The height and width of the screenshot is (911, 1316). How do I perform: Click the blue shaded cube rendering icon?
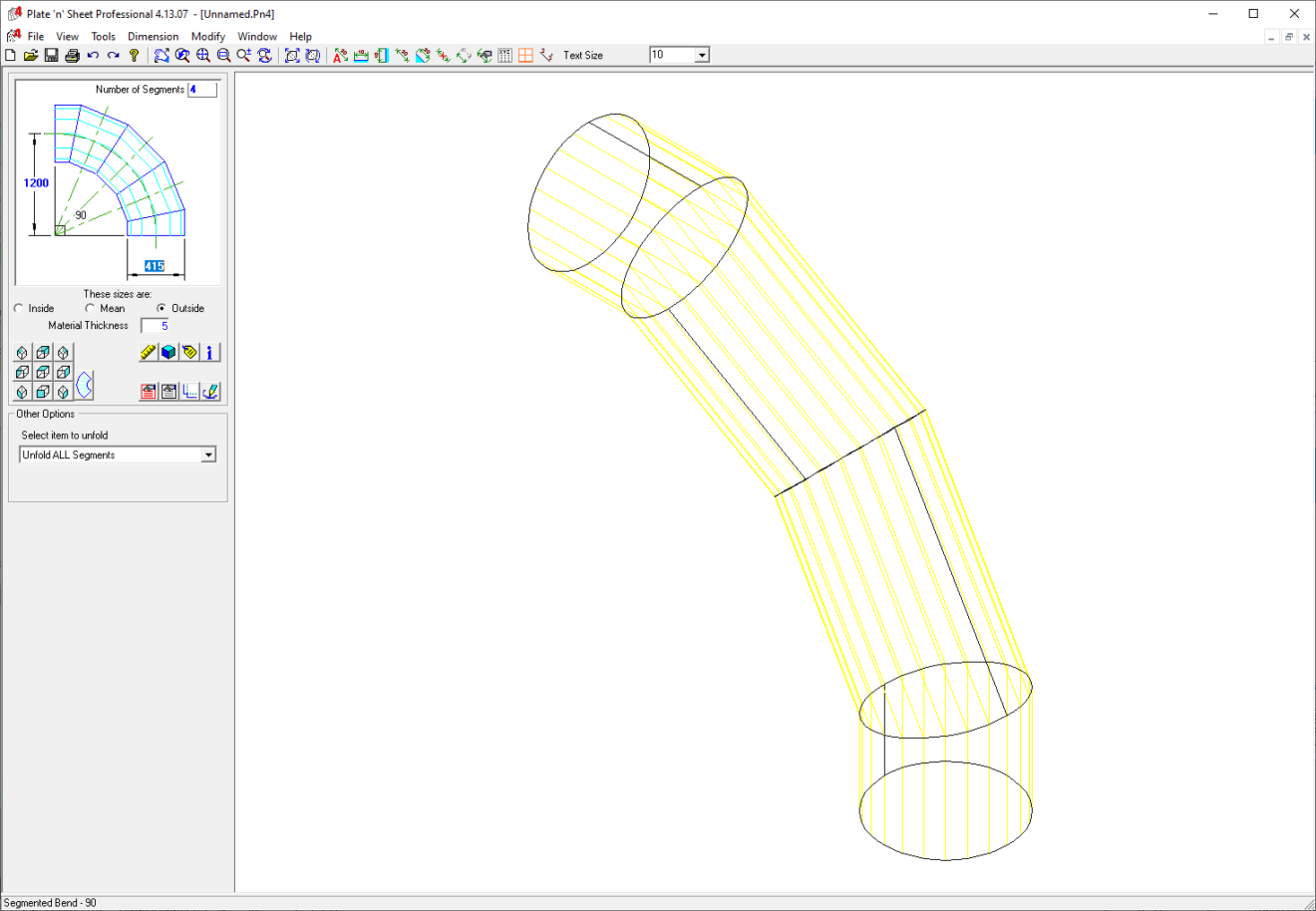[167, 352]
